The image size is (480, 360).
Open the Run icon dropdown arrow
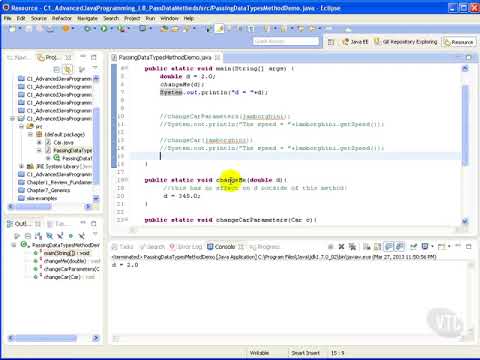click(x=111, y=29)
